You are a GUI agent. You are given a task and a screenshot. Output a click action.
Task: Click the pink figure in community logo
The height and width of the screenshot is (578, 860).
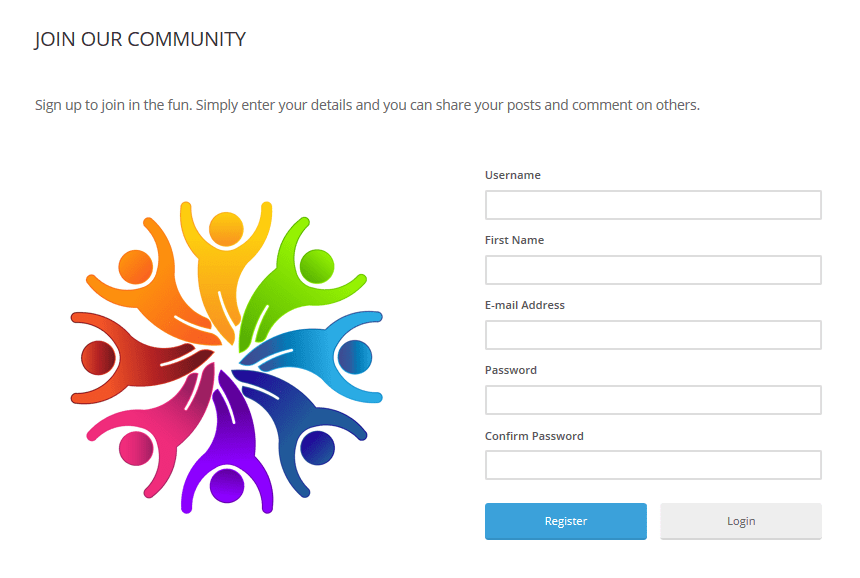156,433
